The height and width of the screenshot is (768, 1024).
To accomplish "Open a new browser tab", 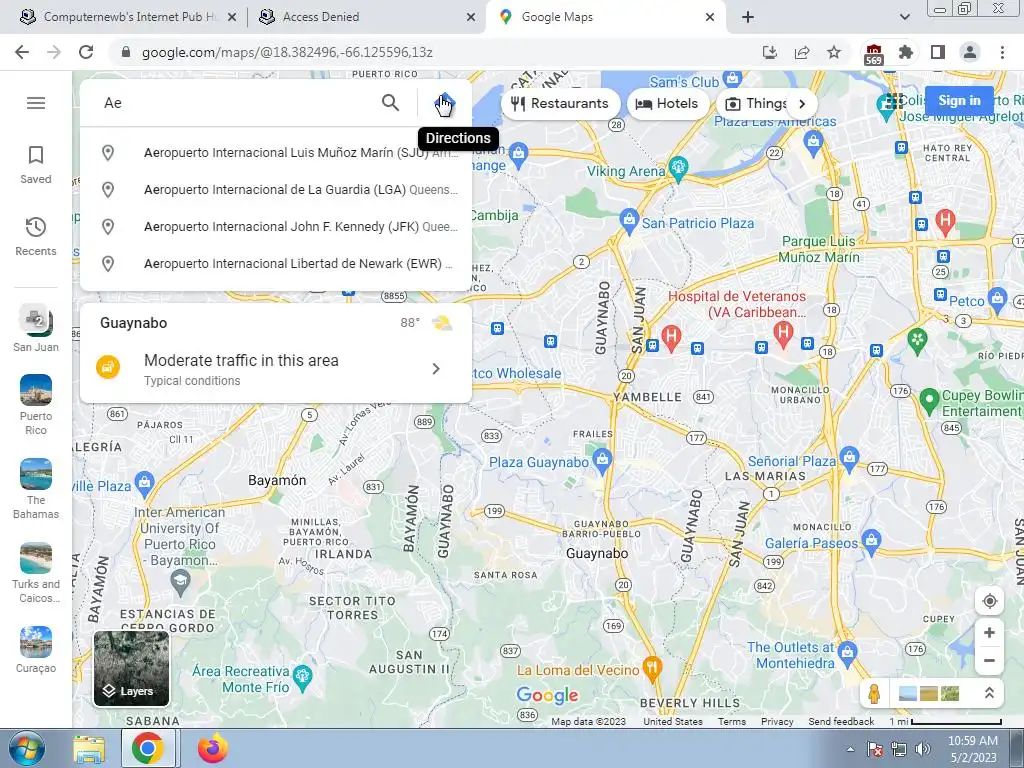I will pyautogui.click(x=748, y=17).
